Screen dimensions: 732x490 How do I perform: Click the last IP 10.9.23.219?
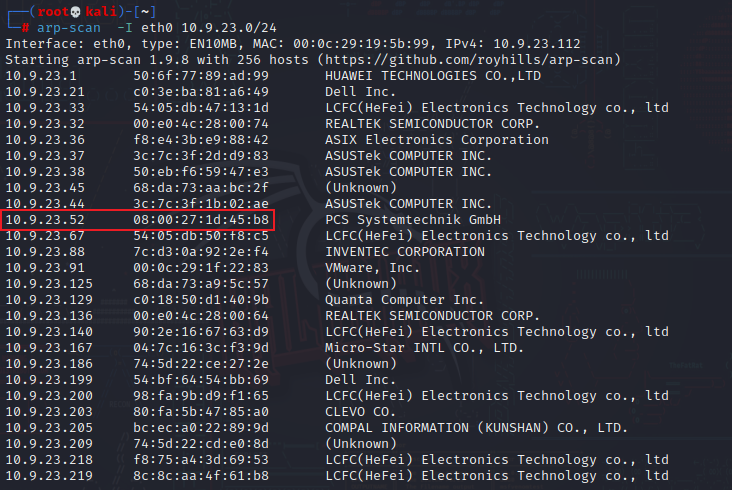[49, 476]
